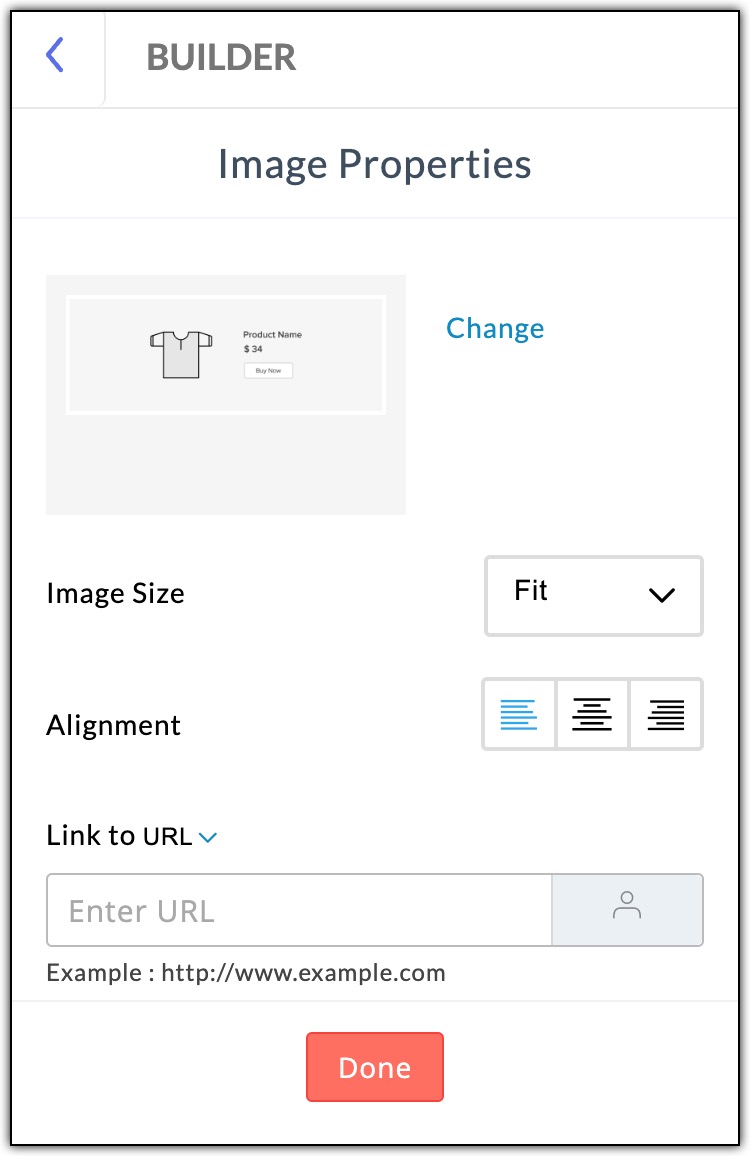Click the person icon beside URL field
Viewport: 750px width, 1156px height.
(627, 905)
